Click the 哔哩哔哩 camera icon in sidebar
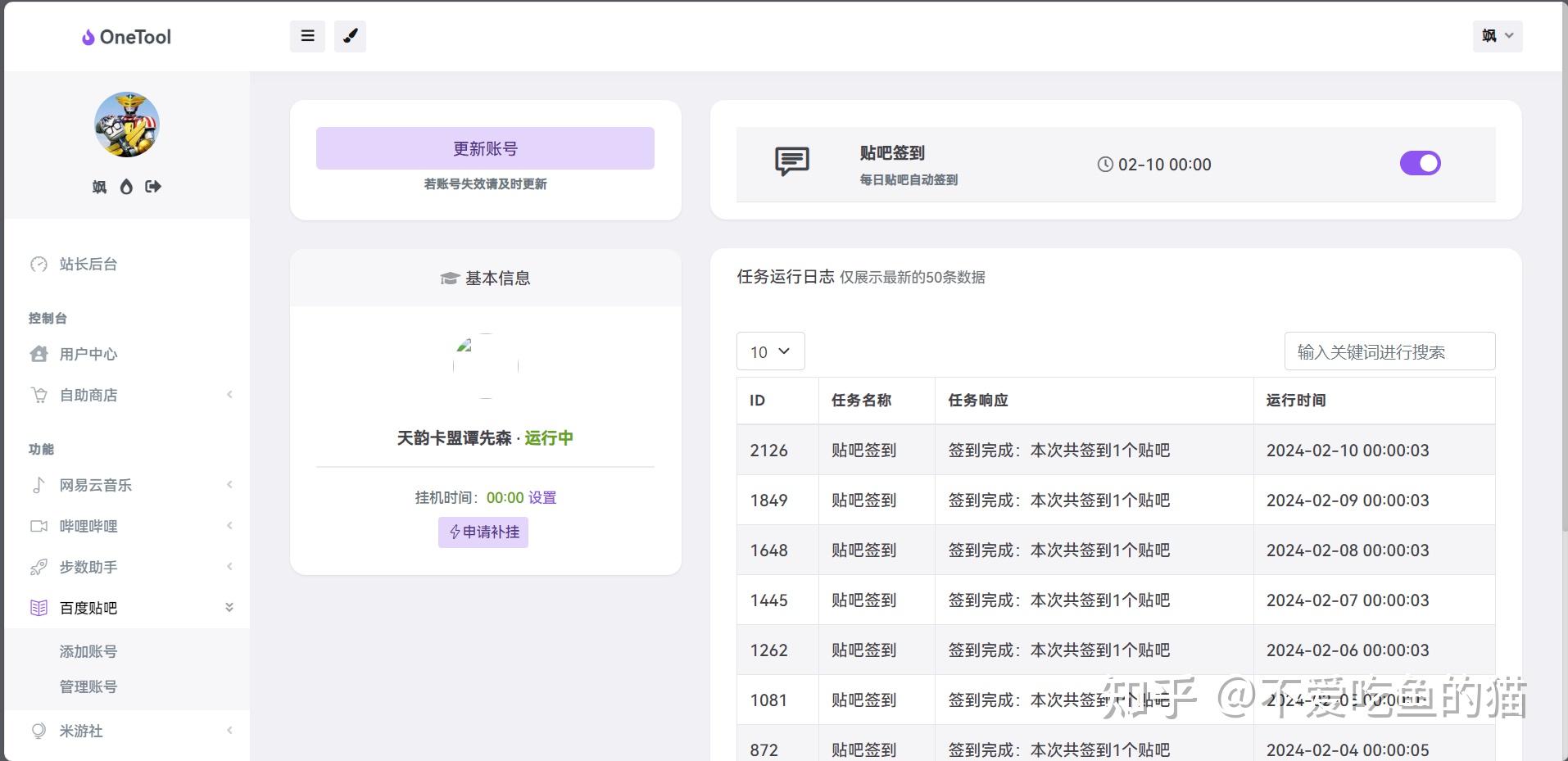The width and height of the screenshot is (1568, 761). click(39, 526)
